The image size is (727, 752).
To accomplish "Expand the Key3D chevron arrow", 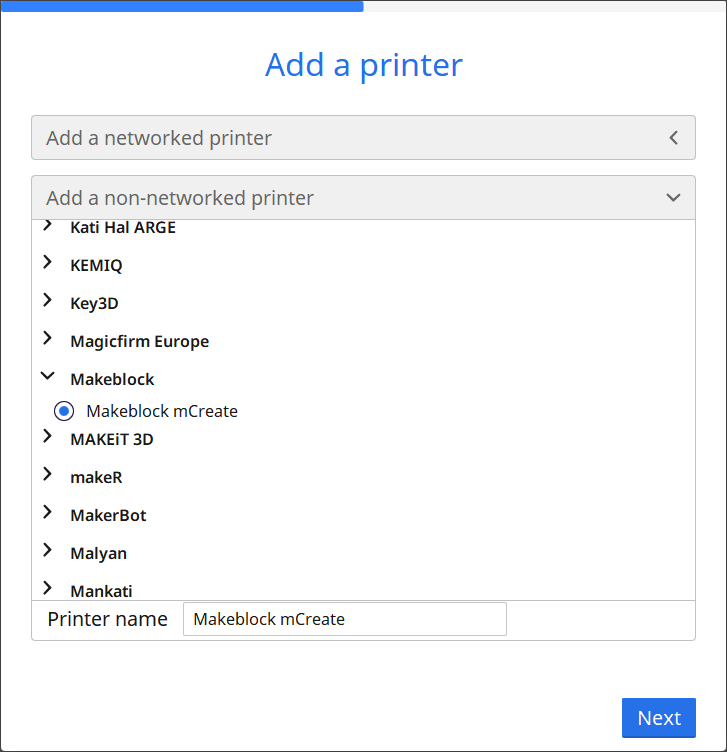I will pos(47,301).
